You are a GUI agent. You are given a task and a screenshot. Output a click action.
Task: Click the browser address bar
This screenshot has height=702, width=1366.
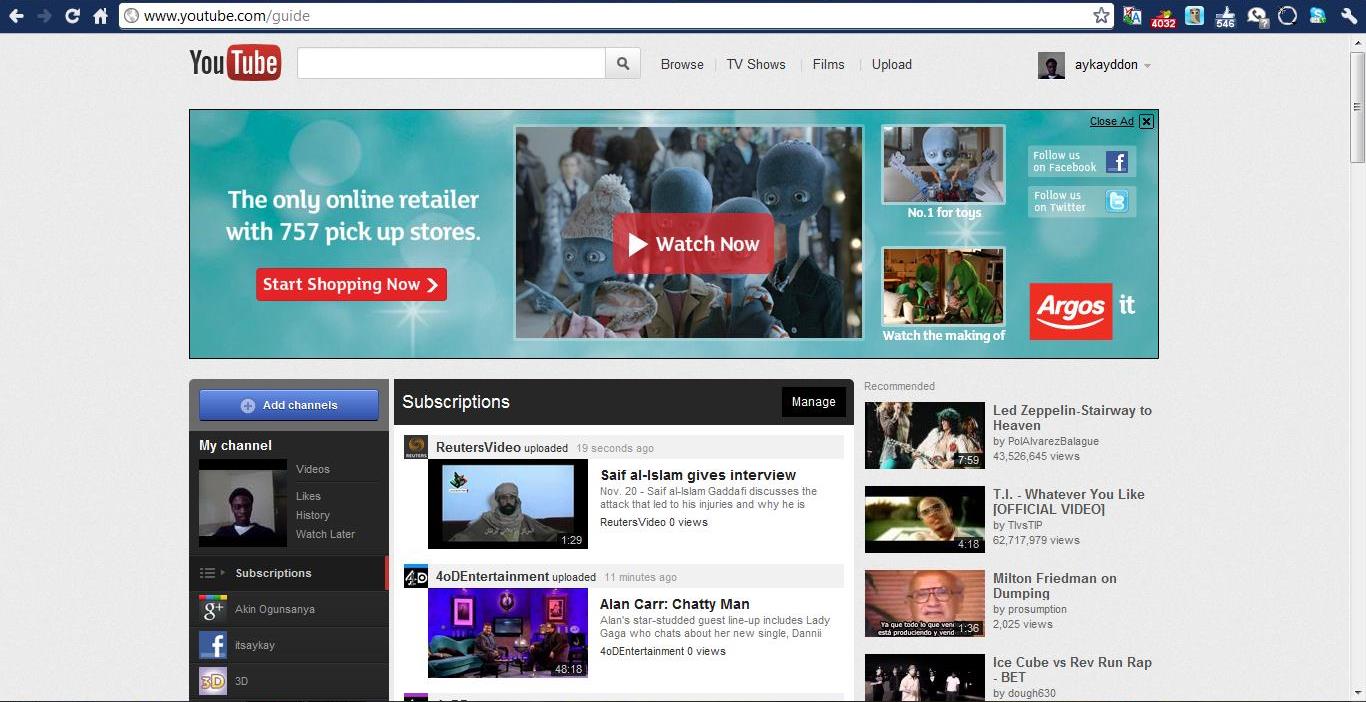pos(617,16)
